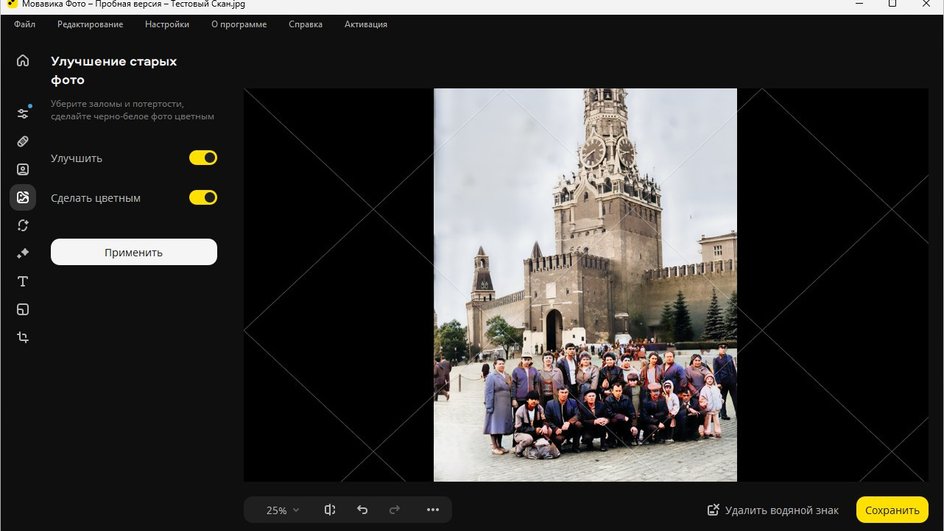Click the before/after compare icon
944x531 pixels.
click(330, 510)
